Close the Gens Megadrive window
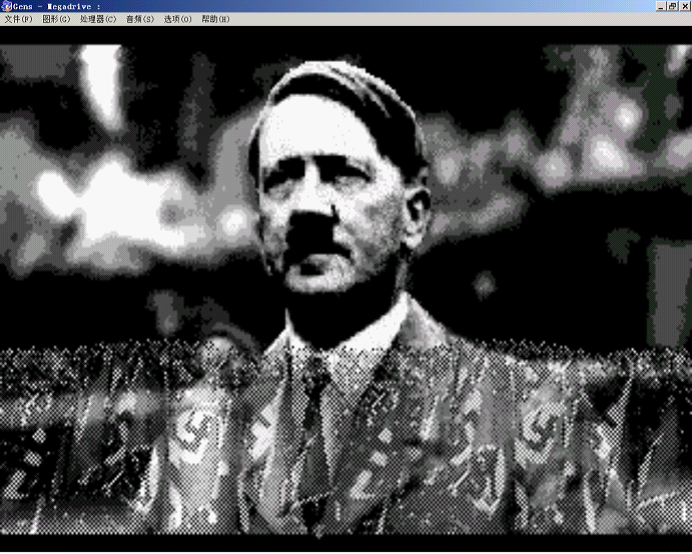 (684, 6)
